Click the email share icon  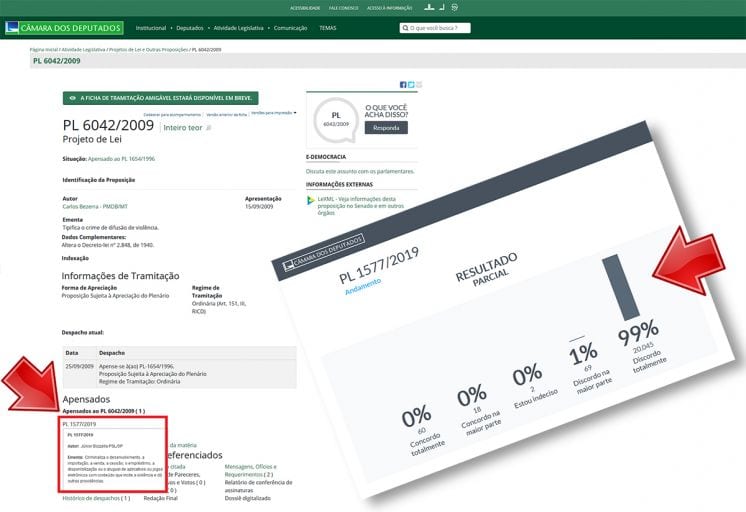coord(419,85)
